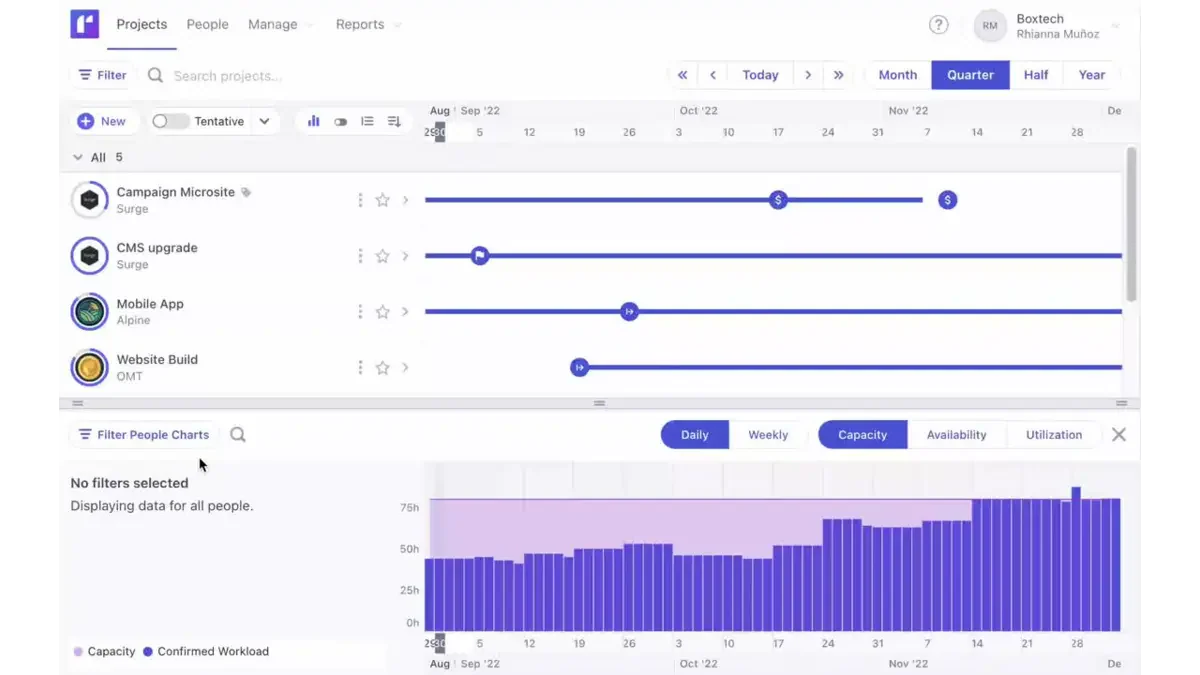Star the Mobile App project
Viewport: 1200px width, 675px height.
[382, 312]
